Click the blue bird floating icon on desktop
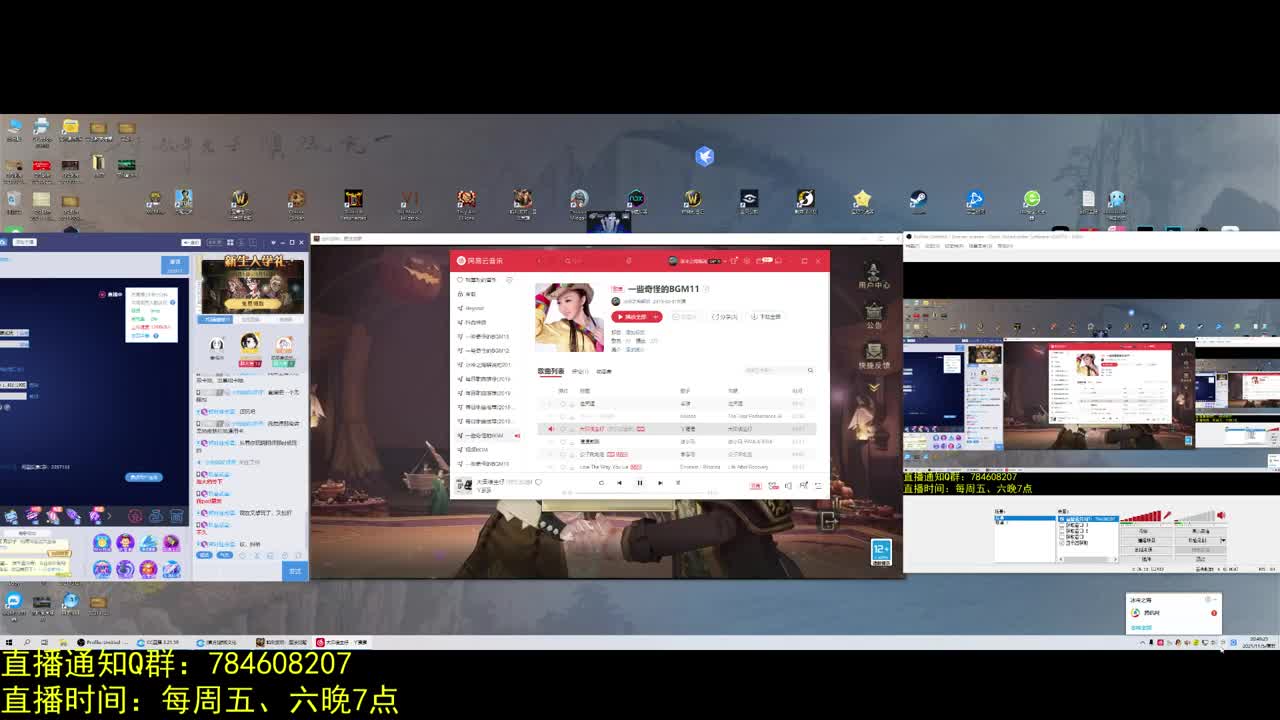 pyautogui.click(x=705, y=156)
